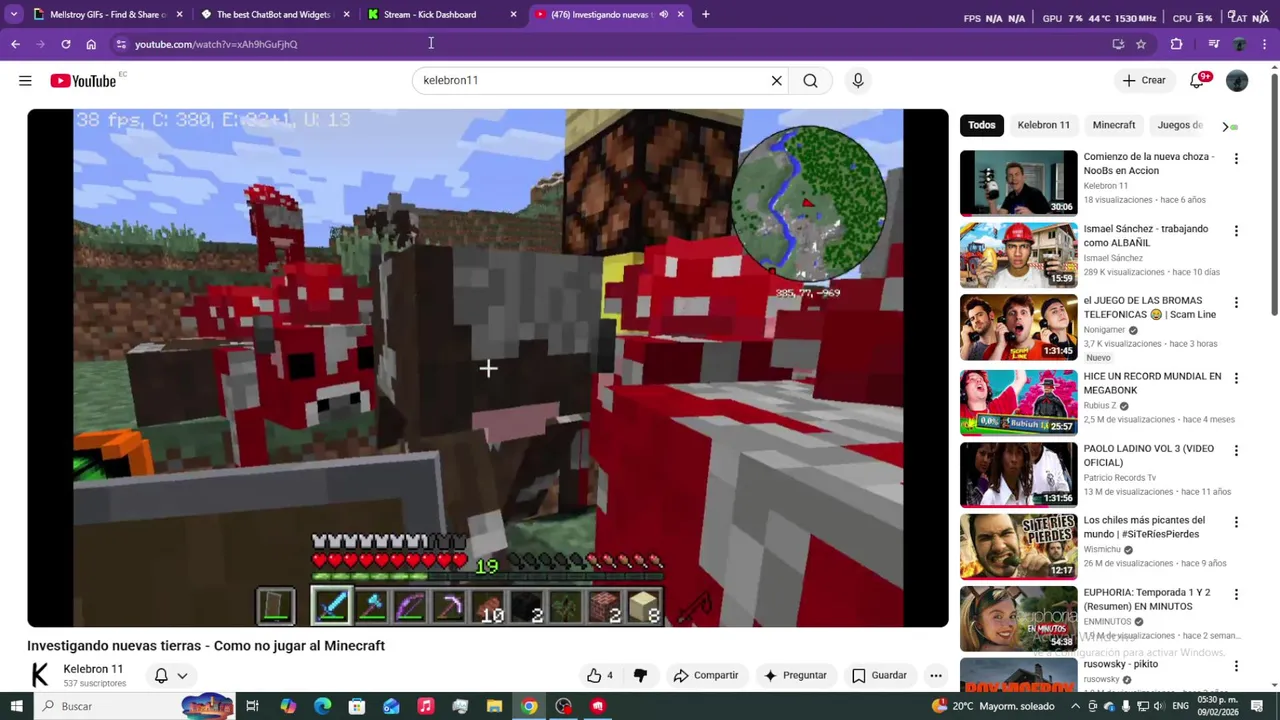Open options menu for Los chiles más picantes
Screen dimensions: 1280x720
[1236, 522]
